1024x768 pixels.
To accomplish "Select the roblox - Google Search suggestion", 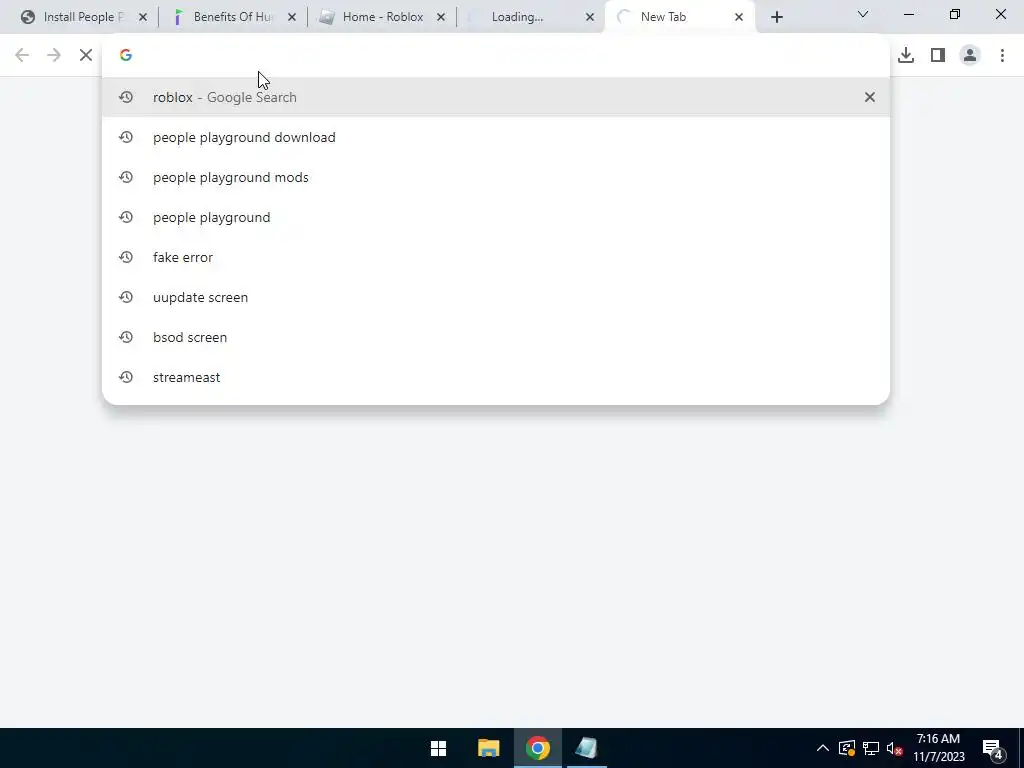I will coord(496,97).
